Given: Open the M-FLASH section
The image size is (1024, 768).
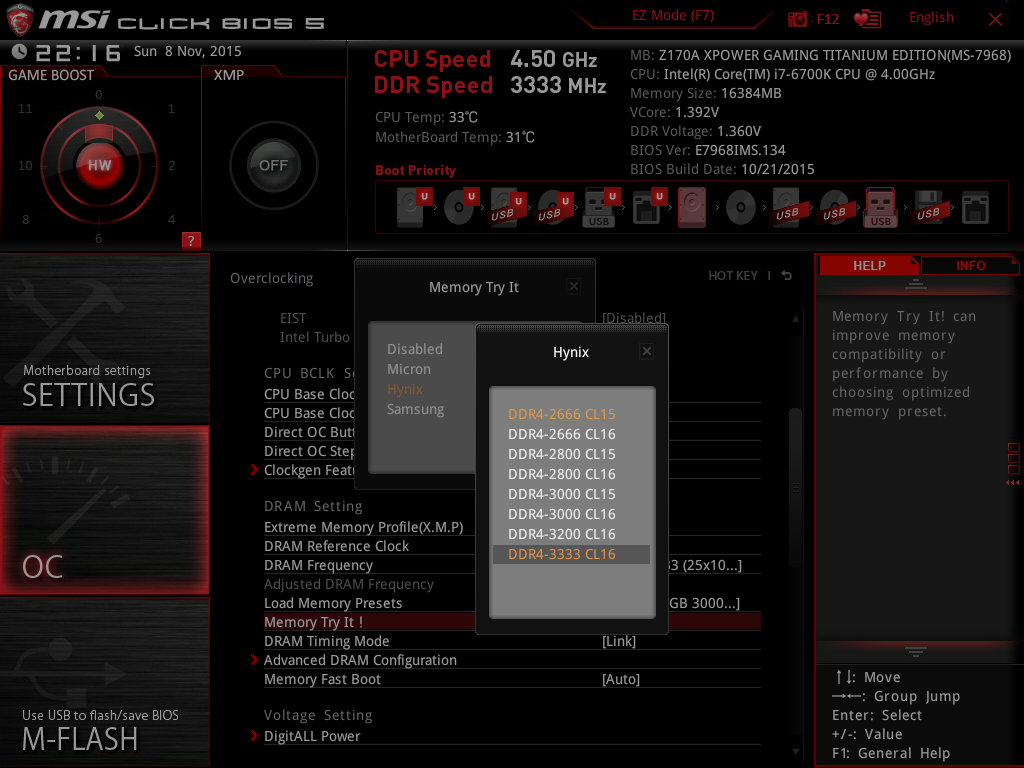Looking at the screenshot, I should click(x=104, y=682).
